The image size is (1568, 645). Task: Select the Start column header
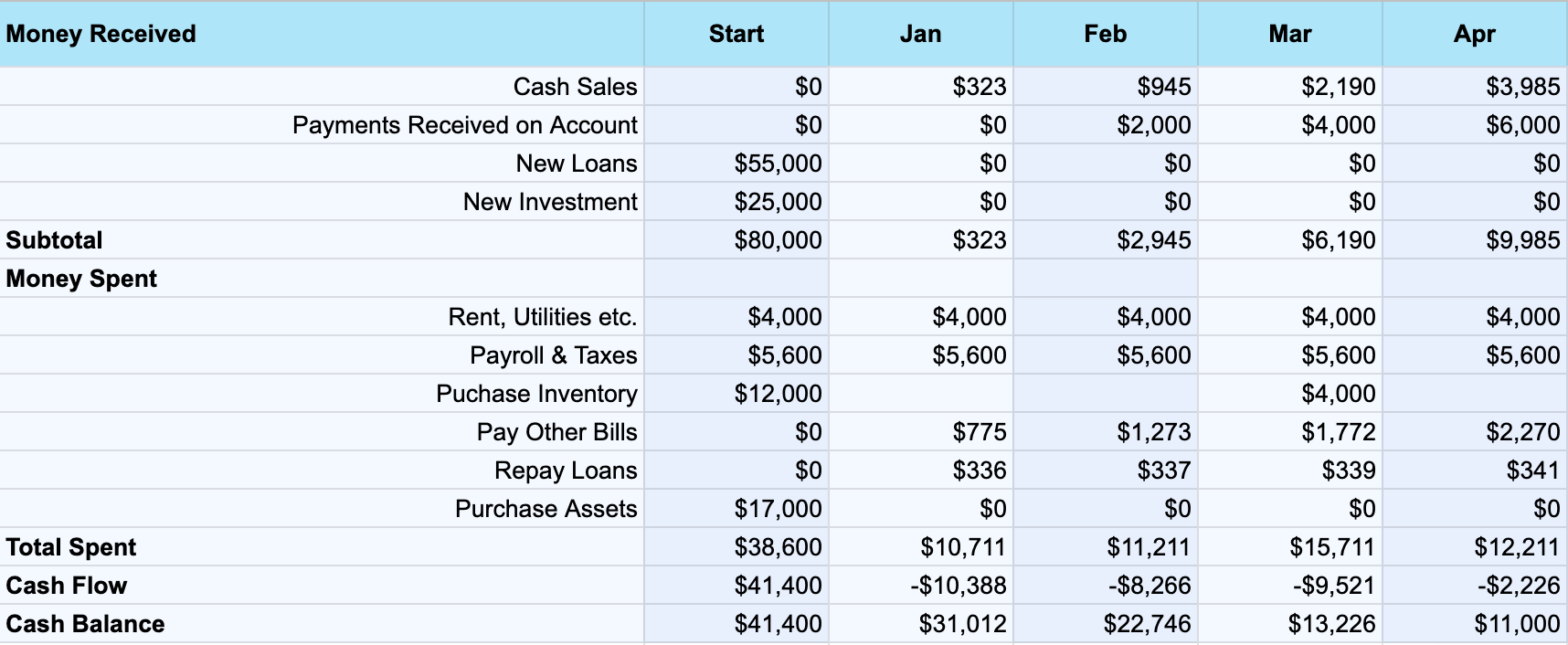[736, 34]
